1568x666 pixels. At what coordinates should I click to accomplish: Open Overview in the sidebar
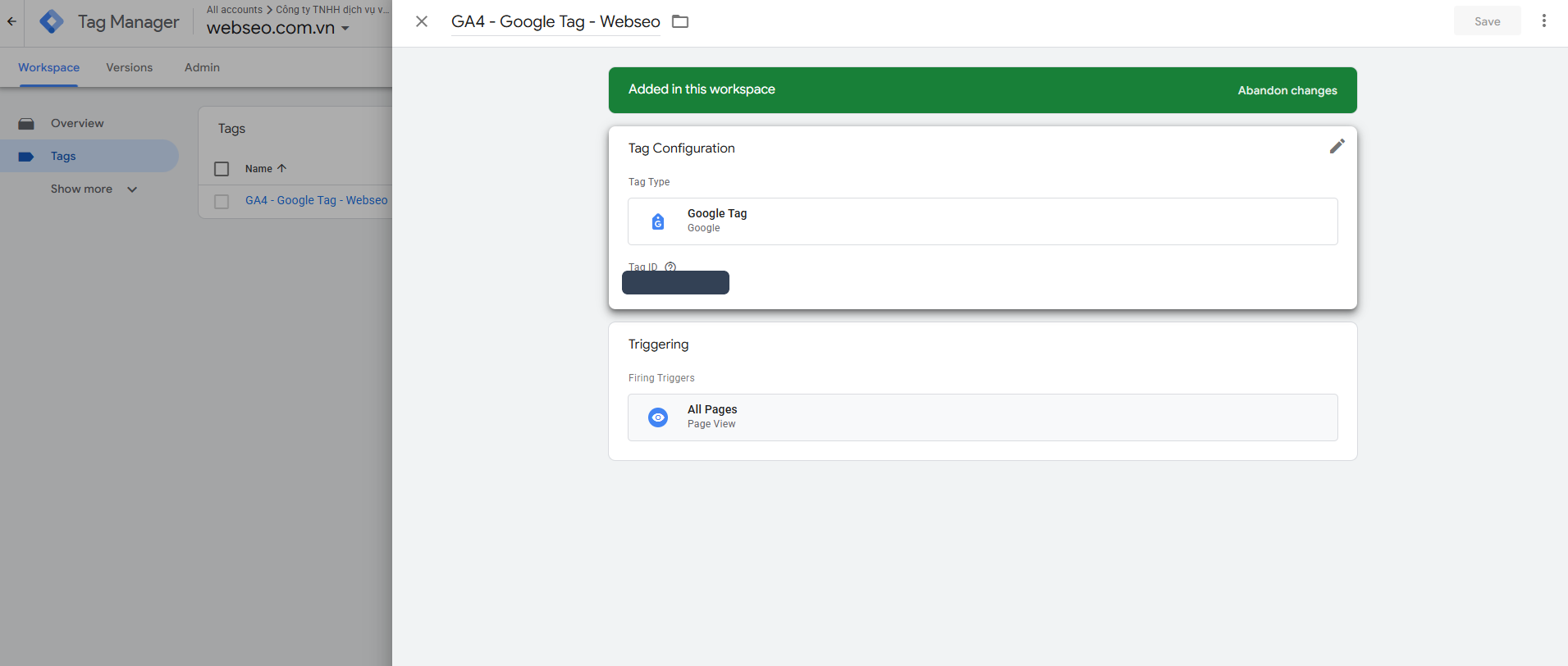tap(77, 124)
